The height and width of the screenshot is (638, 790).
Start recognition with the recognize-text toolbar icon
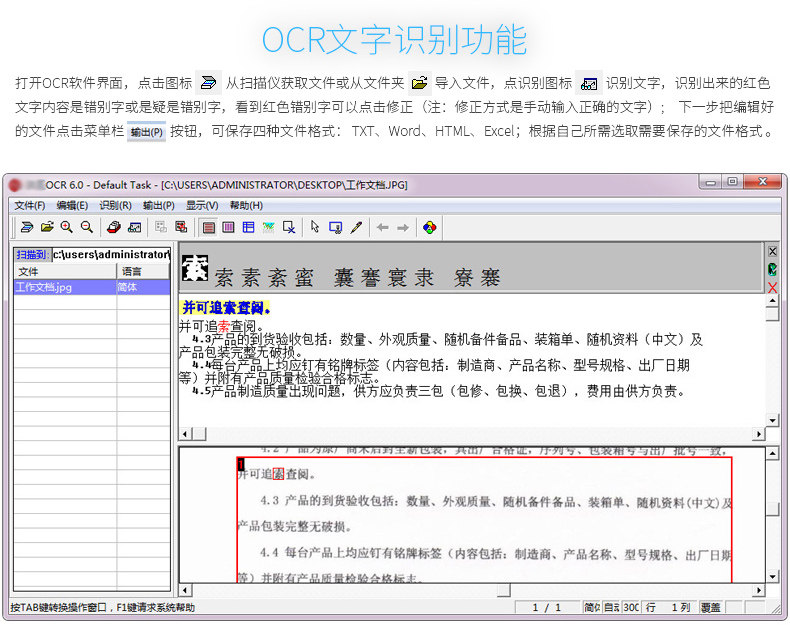135,227
